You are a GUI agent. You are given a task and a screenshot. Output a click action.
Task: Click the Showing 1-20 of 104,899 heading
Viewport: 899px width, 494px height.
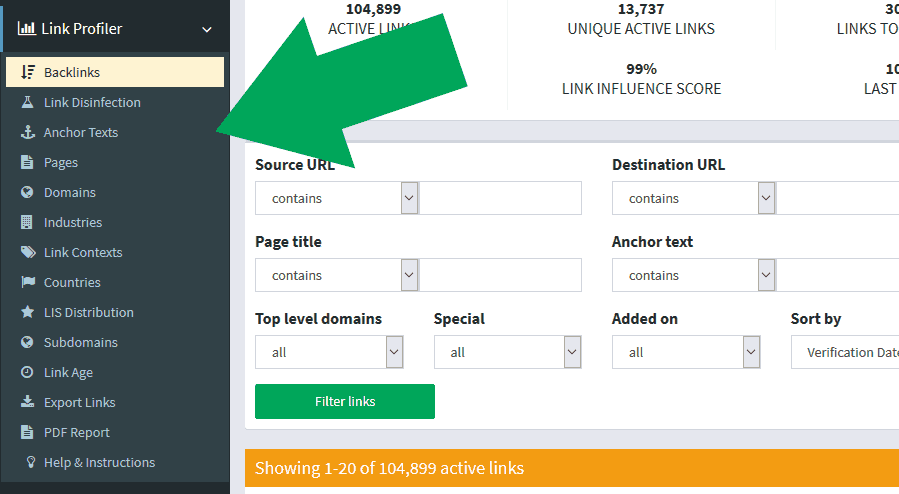point(389,468)
